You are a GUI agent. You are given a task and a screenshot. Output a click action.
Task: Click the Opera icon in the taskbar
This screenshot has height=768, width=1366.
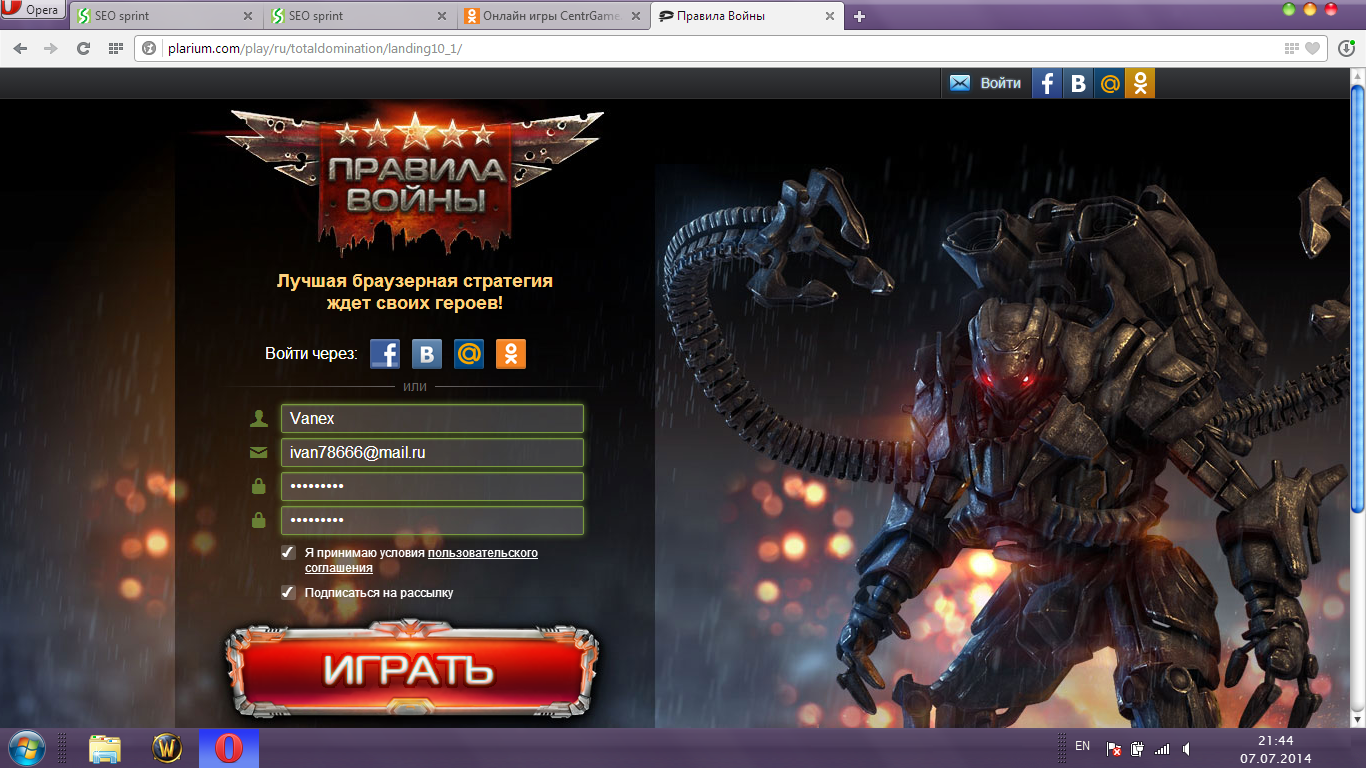click(x=229, y=748)
